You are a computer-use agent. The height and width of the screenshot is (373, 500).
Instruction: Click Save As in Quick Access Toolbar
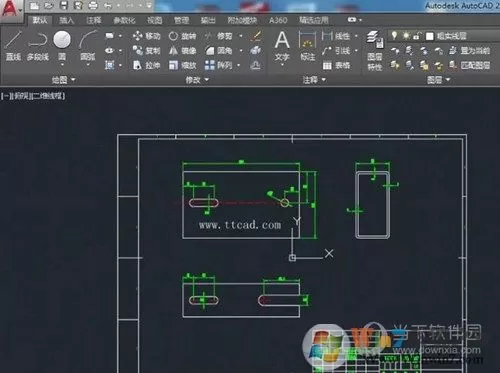pyautogui.click(x=78, y=5)
